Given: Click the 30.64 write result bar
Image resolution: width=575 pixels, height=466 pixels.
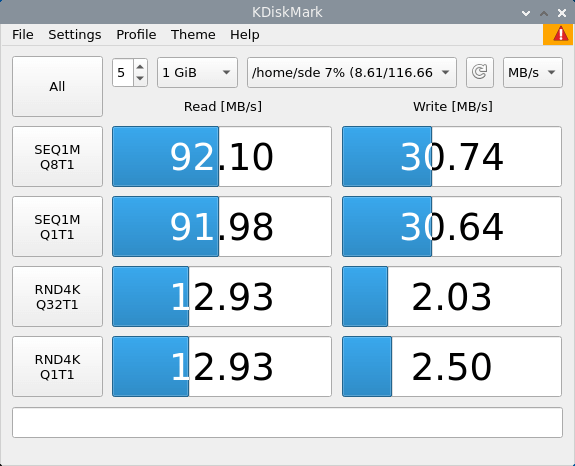Looking at the screenshot, I should [x=452, y=227].
